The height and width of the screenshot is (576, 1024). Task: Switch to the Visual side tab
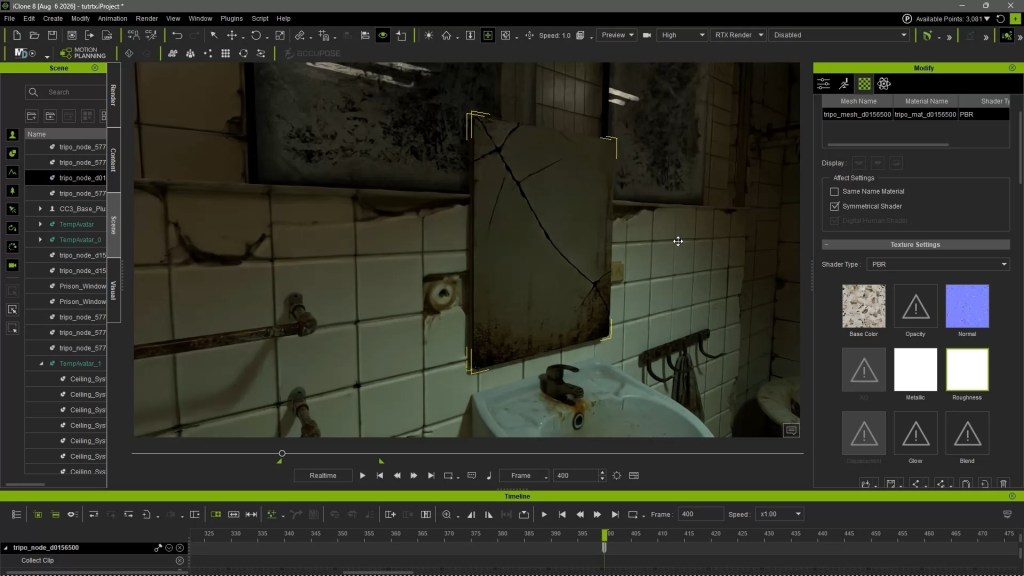click(x=114, y=290)
